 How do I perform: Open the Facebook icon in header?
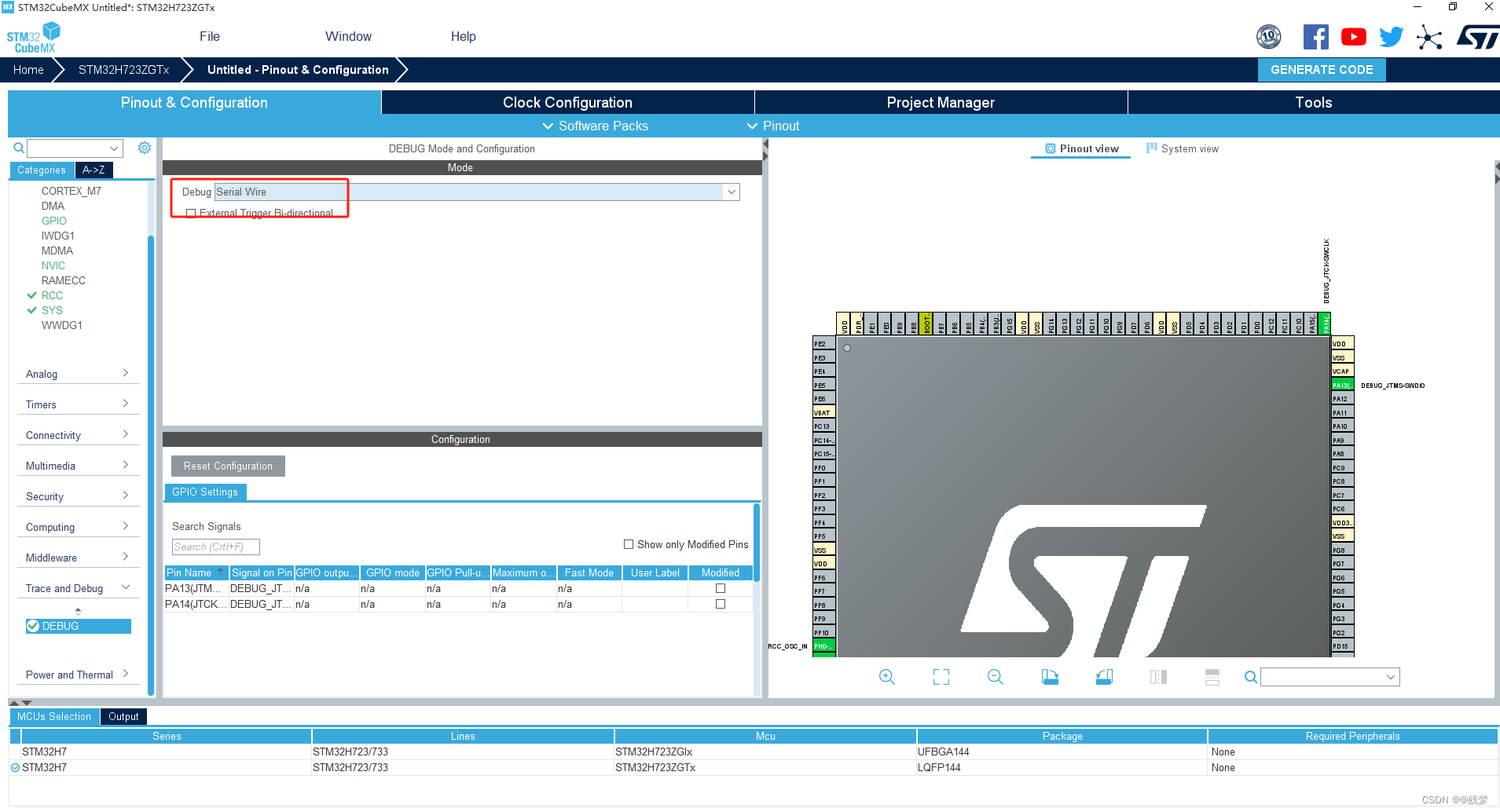point(1315,37)
